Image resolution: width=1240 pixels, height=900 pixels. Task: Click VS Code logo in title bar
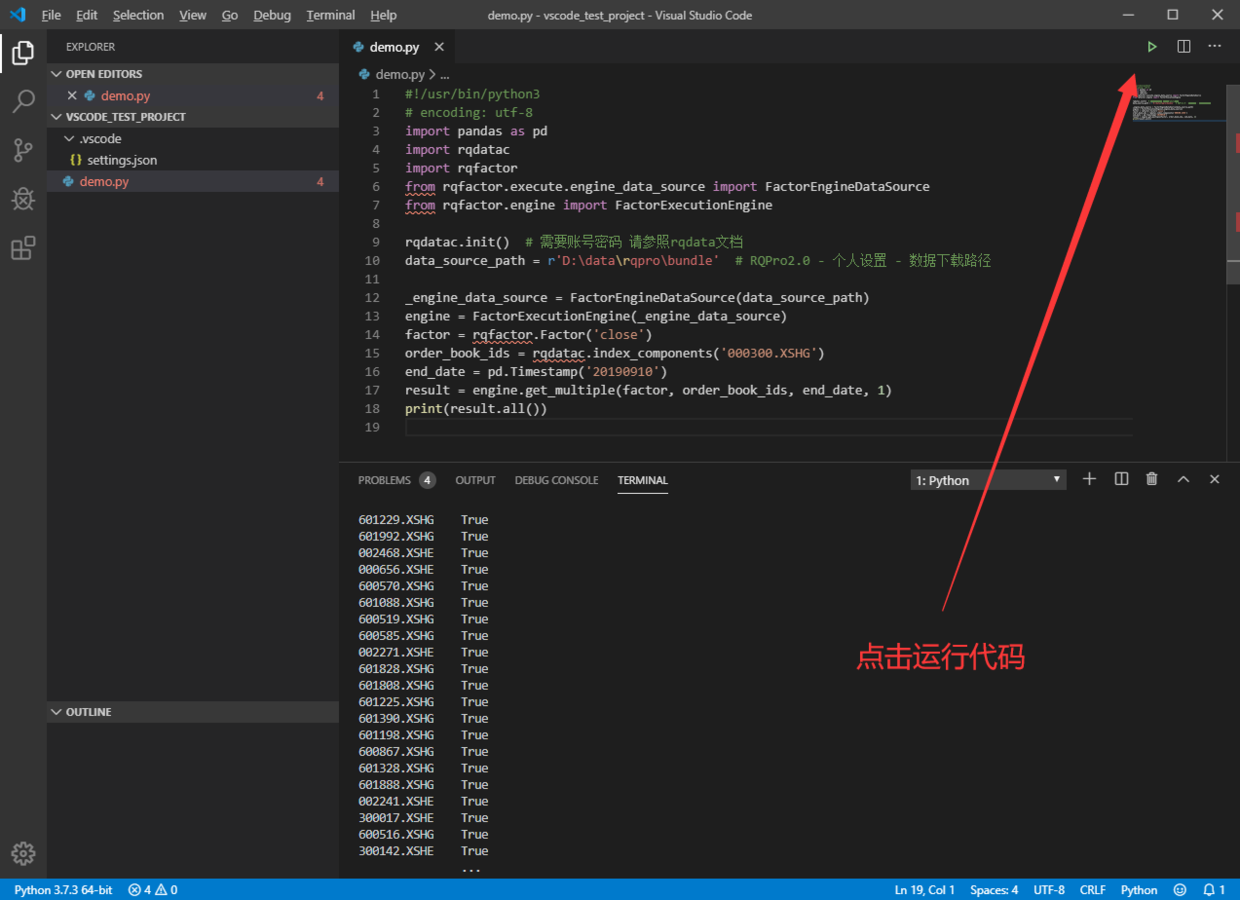pyautogui.click(x=17, y=15)
